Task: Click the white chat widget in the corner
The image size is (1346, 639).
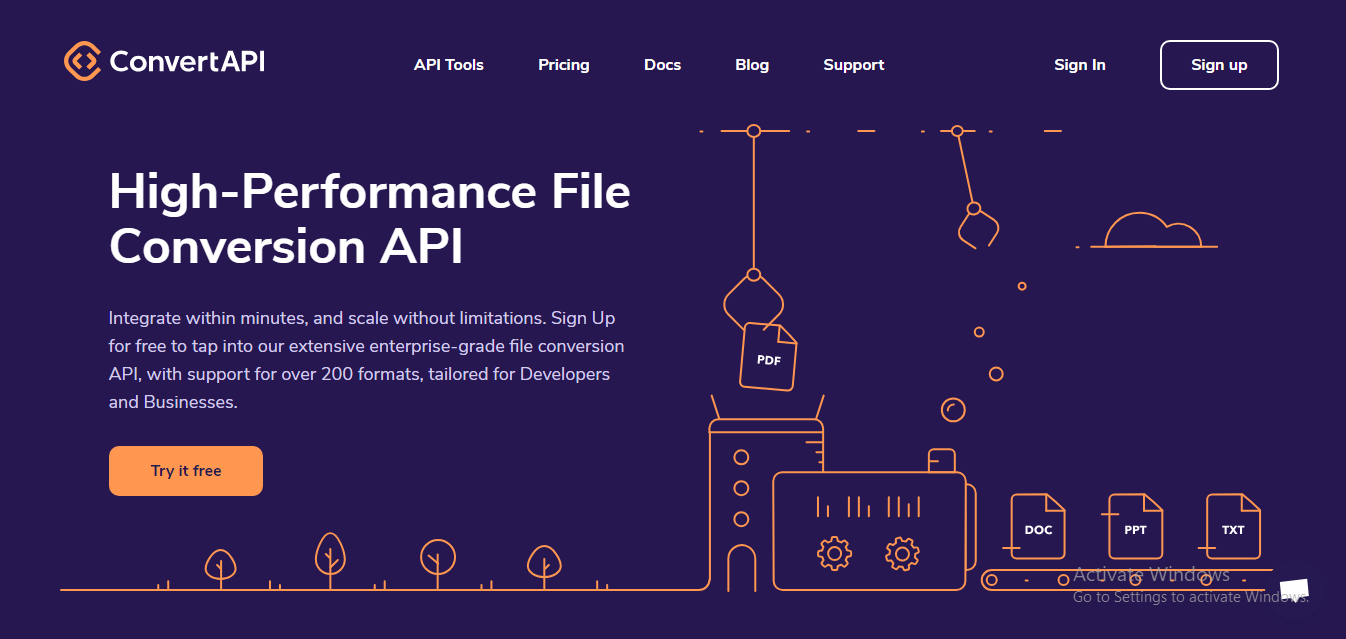Action: click(1294, 590)
